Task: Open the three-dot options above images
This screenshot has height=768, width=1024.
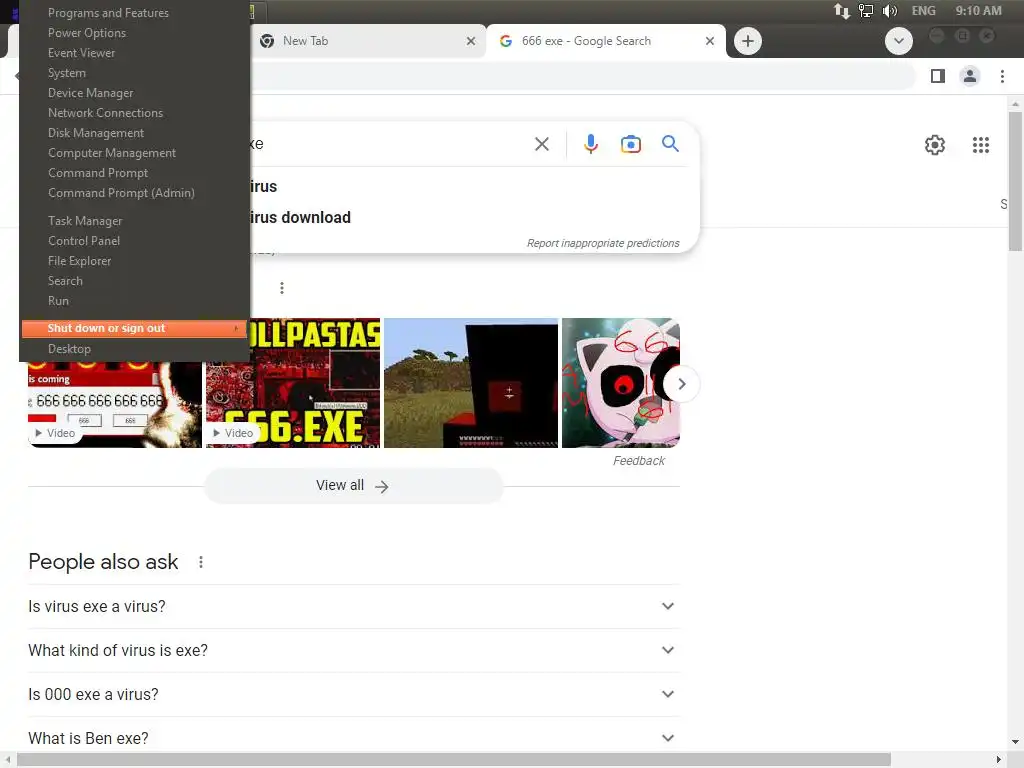Action: (x=281, y=288)
